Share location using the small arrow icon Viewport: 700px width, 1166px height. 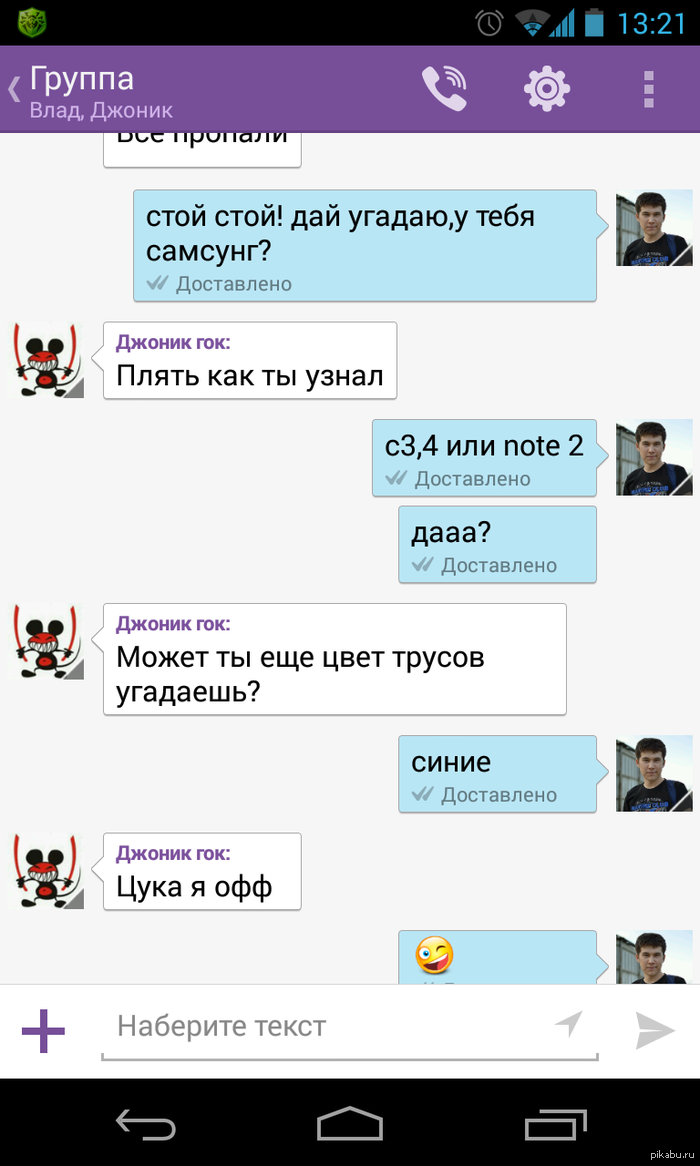coord(568,1025)
